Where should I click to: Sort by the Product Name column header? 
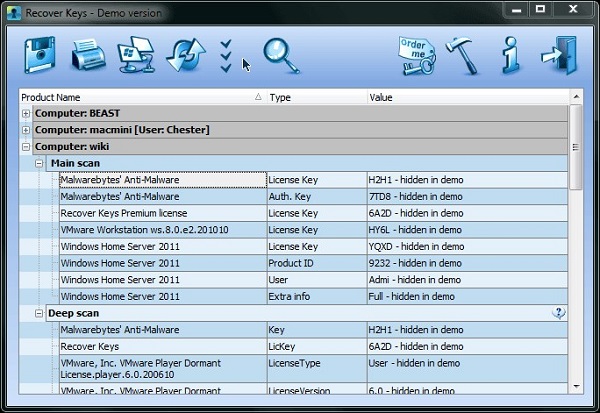tap(142, 97)
